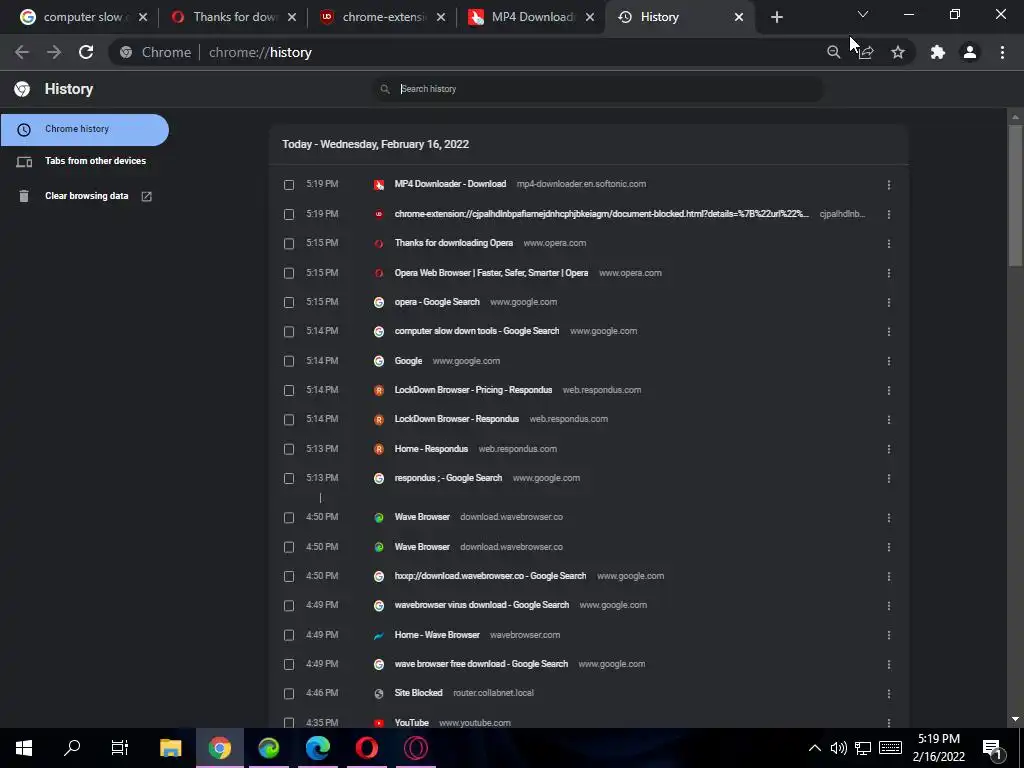Open the taskbar clock 5:19 PM
The image size is (1024, 768).
point(938,748)
